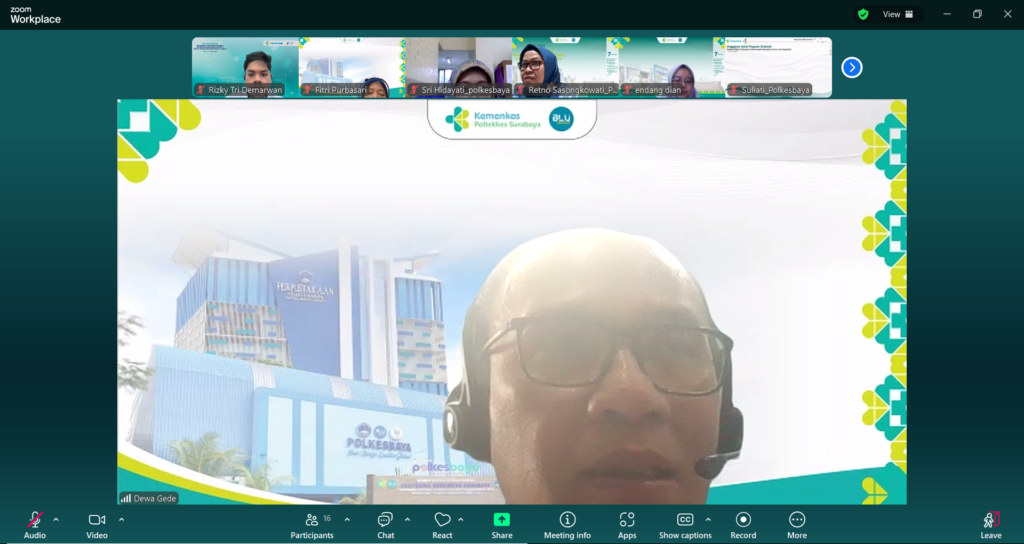
Task: Leave the meeting
Action: 990,524
